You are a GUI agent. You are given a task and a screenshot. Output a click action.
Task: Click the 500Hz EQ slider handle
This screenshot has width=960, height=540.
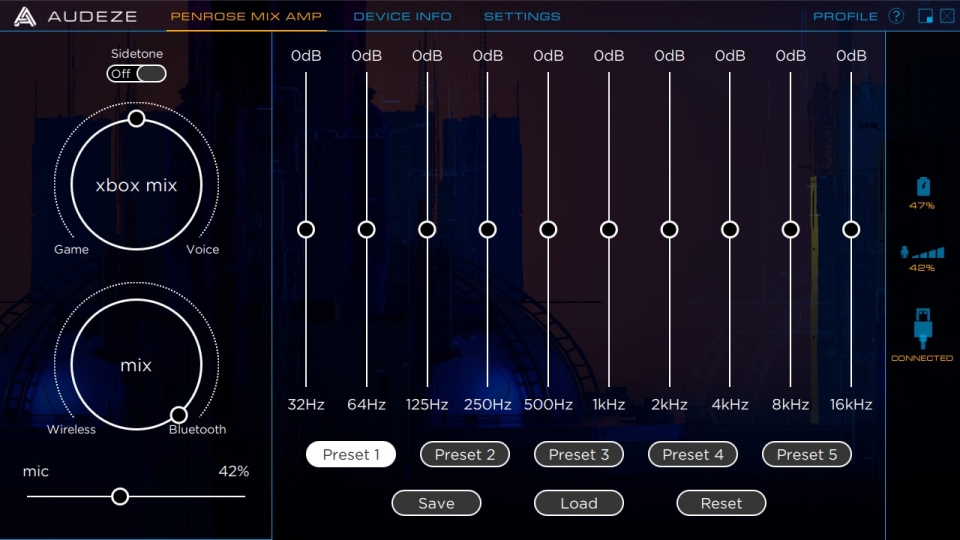point(548,230)
